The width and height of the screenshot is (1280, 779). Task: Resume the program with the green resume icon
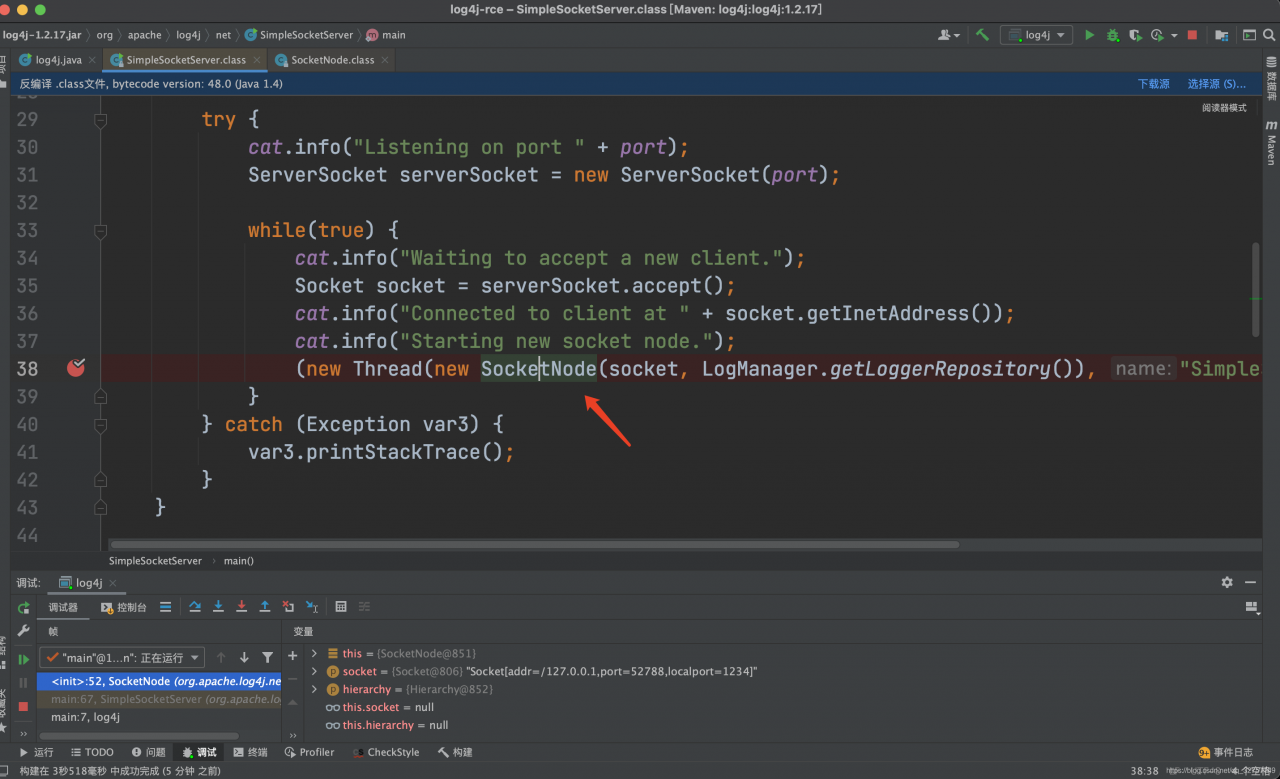(23, 659)
